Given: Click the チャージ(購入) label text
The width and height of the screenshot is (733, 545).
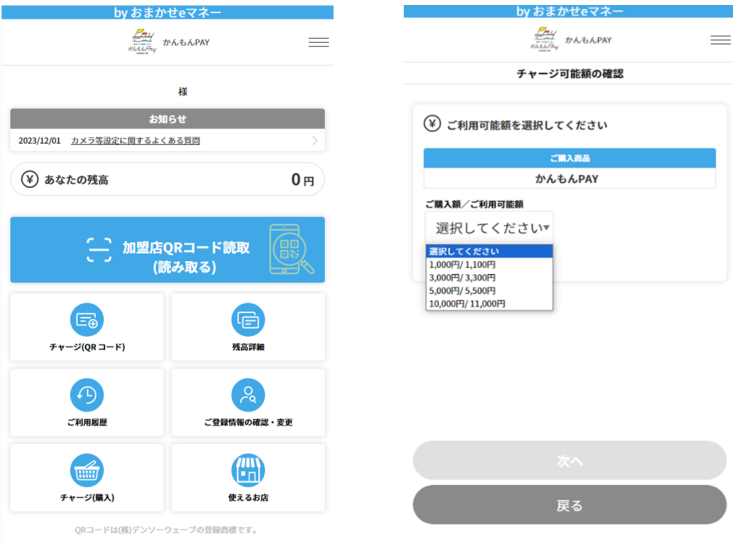Looking at the screenshot, I should coord(87,497).
